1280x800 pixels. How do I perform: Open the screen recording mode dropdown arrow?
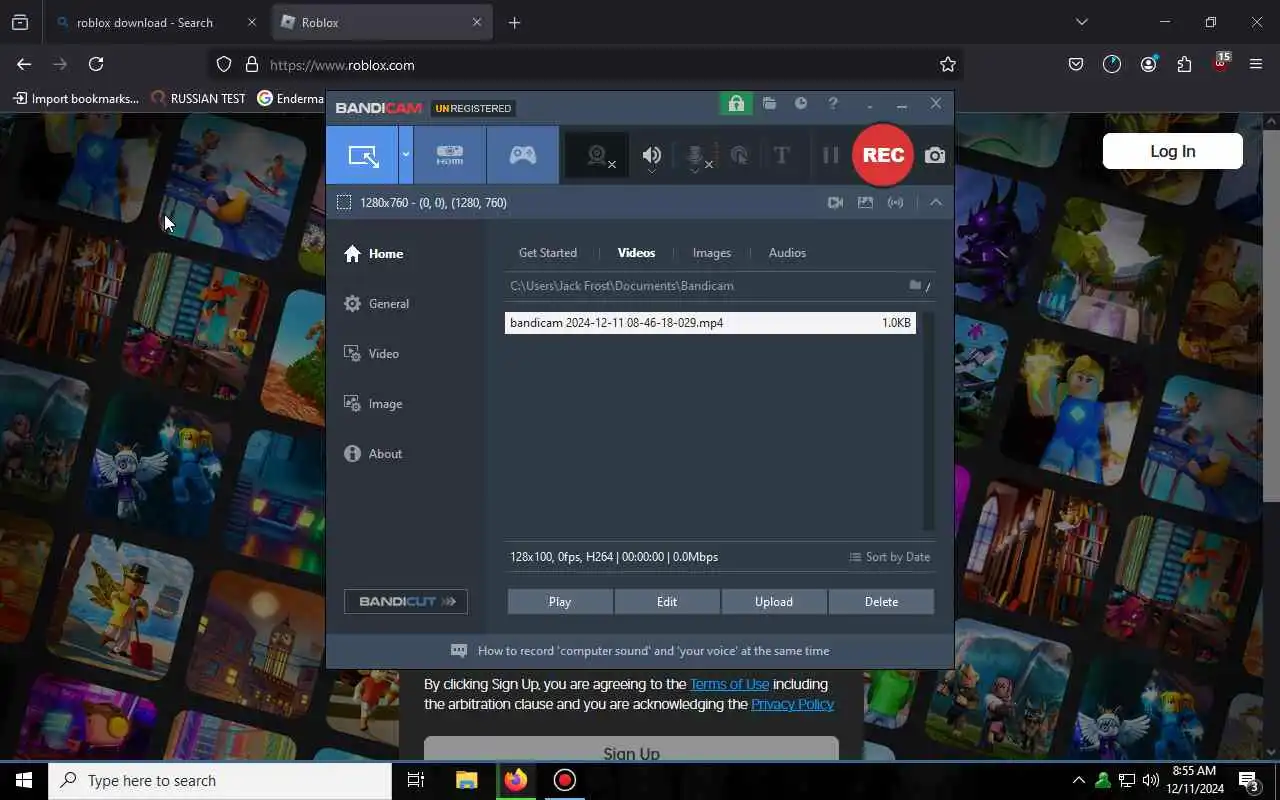[x=406, y=155]
